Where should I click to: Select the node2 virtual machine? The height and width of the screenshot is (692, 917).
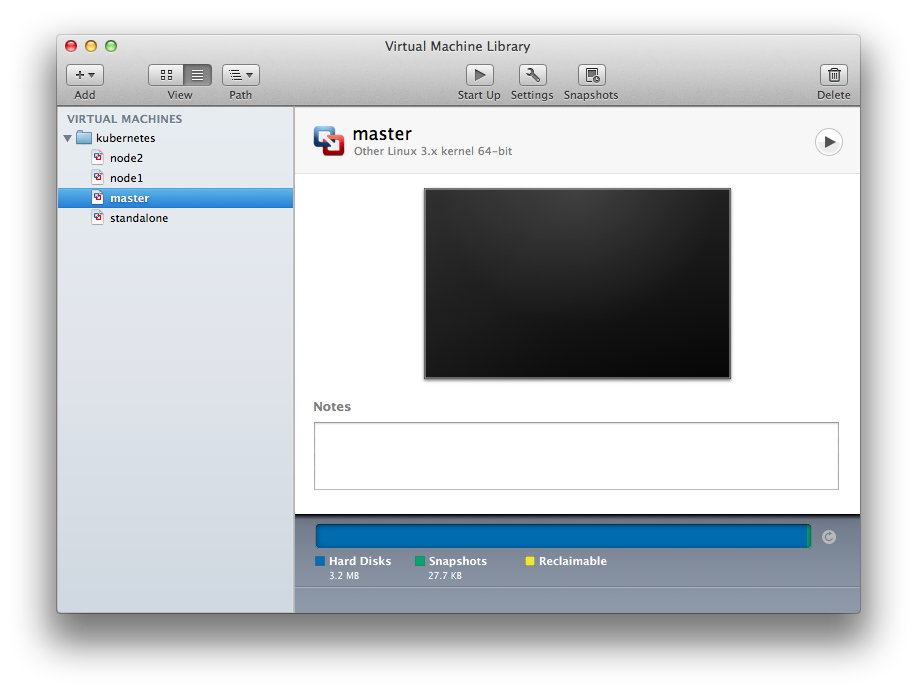pos(175,158)
